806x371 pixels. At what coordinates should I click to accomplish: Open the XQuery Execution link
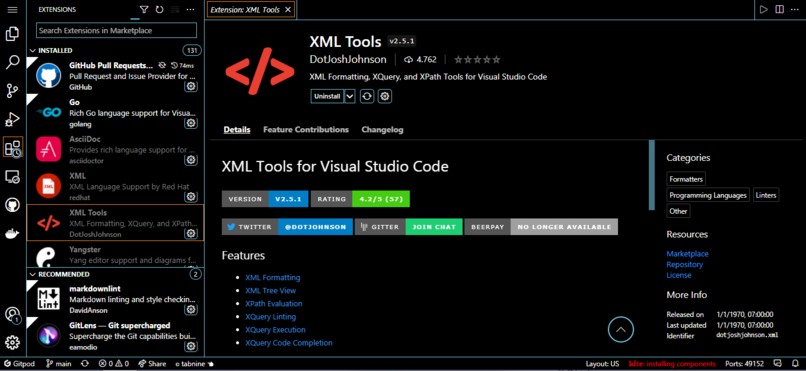tap(275, 330)
